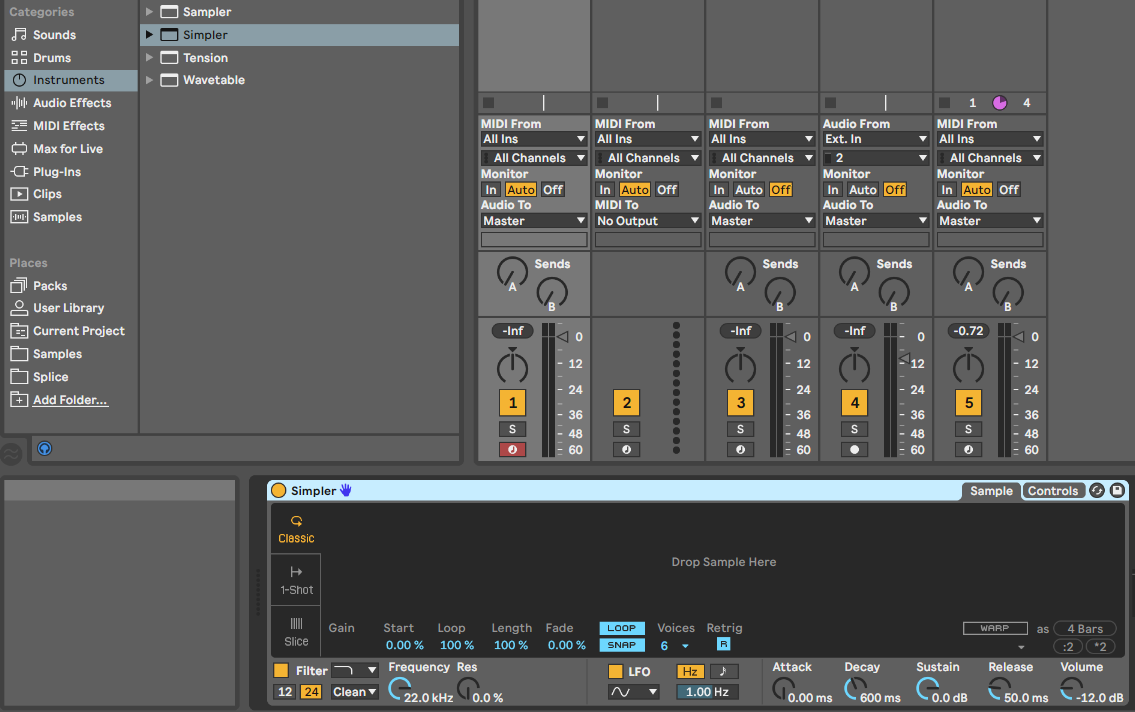1135x712 pixels.
Task: Select 24 dB filter slope
Action: [x=311, y=692]
